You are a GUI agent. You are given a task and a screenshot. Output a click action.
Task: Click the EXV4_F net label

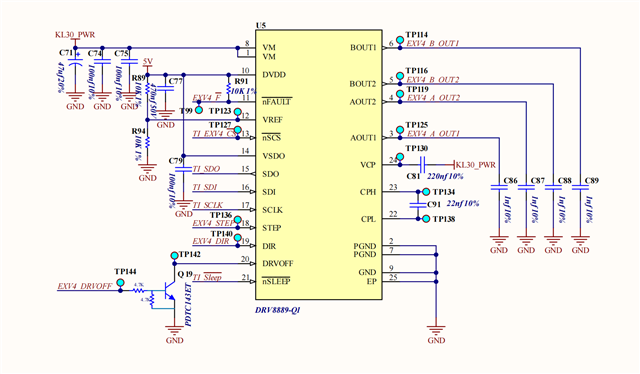click(x=207, y=98)
